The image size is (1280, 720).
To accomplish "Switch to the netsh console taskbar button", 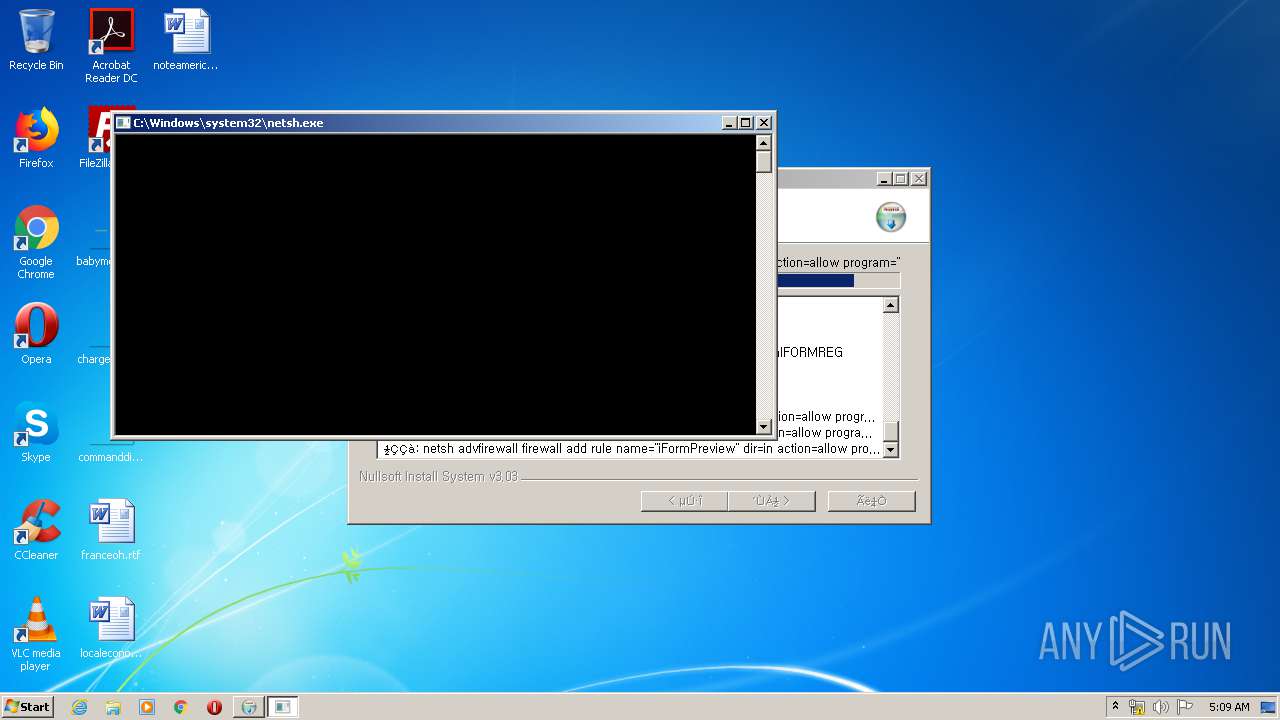I will coord(283,707).
